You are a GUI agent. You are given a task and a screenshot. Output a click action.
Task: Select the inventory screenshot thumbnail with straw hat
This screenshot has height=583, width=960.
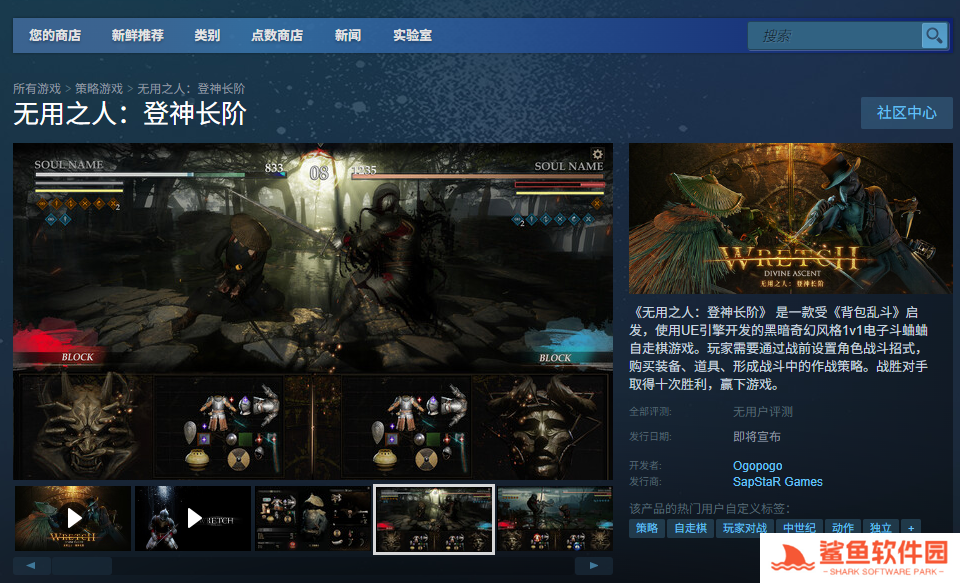(x=313, y=518)
